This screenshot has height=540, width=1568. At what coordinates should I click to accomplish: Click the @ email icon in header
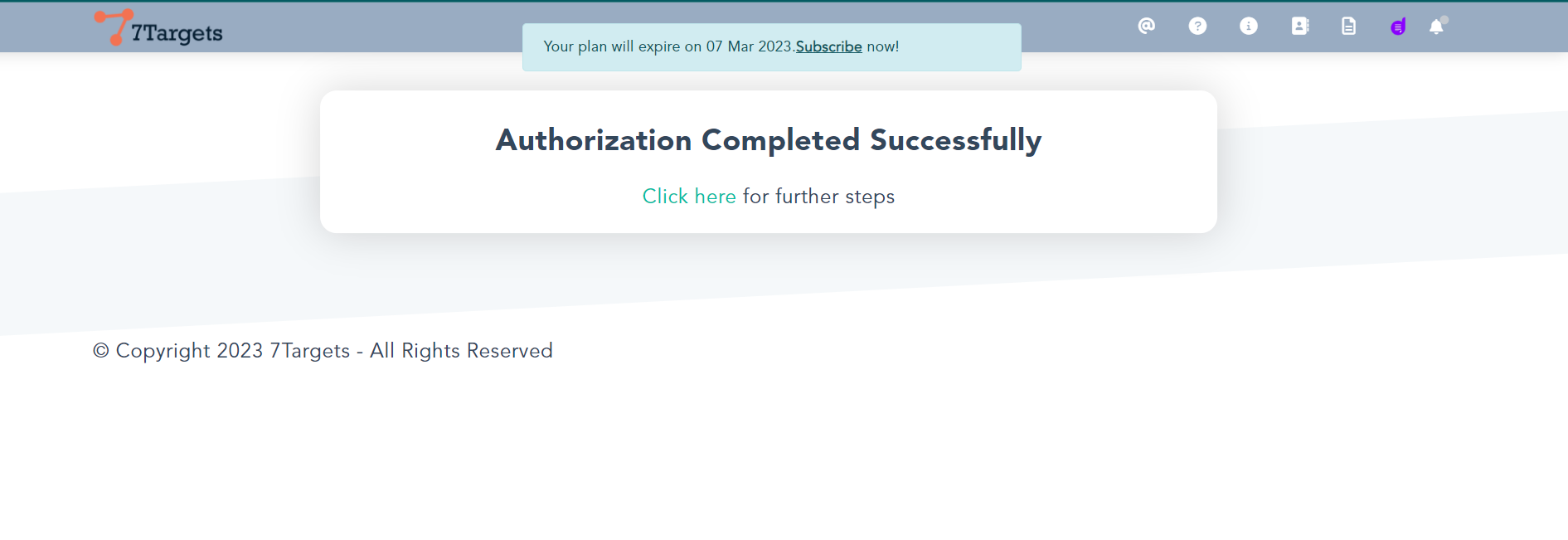point(1146,27)
